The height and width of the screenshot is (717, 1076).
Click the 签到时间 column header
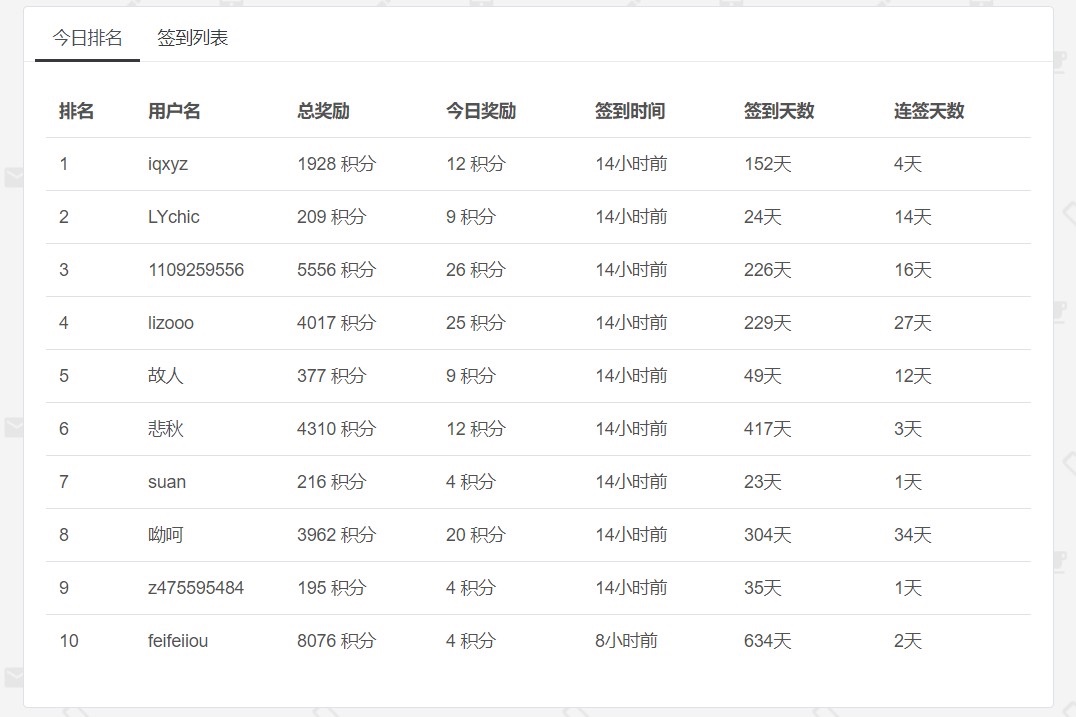[630, 110]
